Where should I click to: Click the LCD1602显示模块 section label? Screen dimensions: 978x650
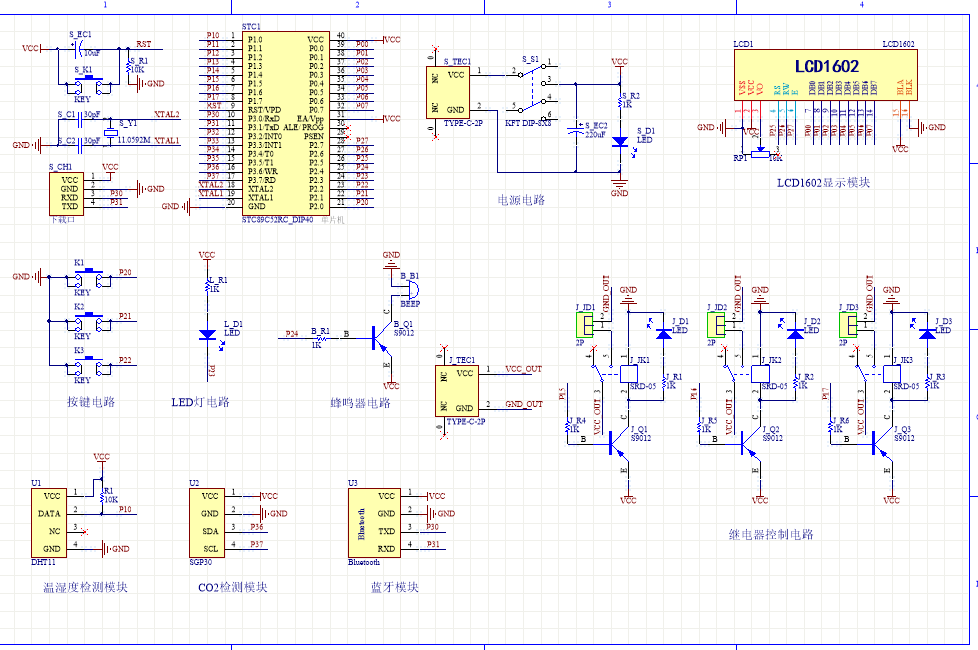point(823,183)
